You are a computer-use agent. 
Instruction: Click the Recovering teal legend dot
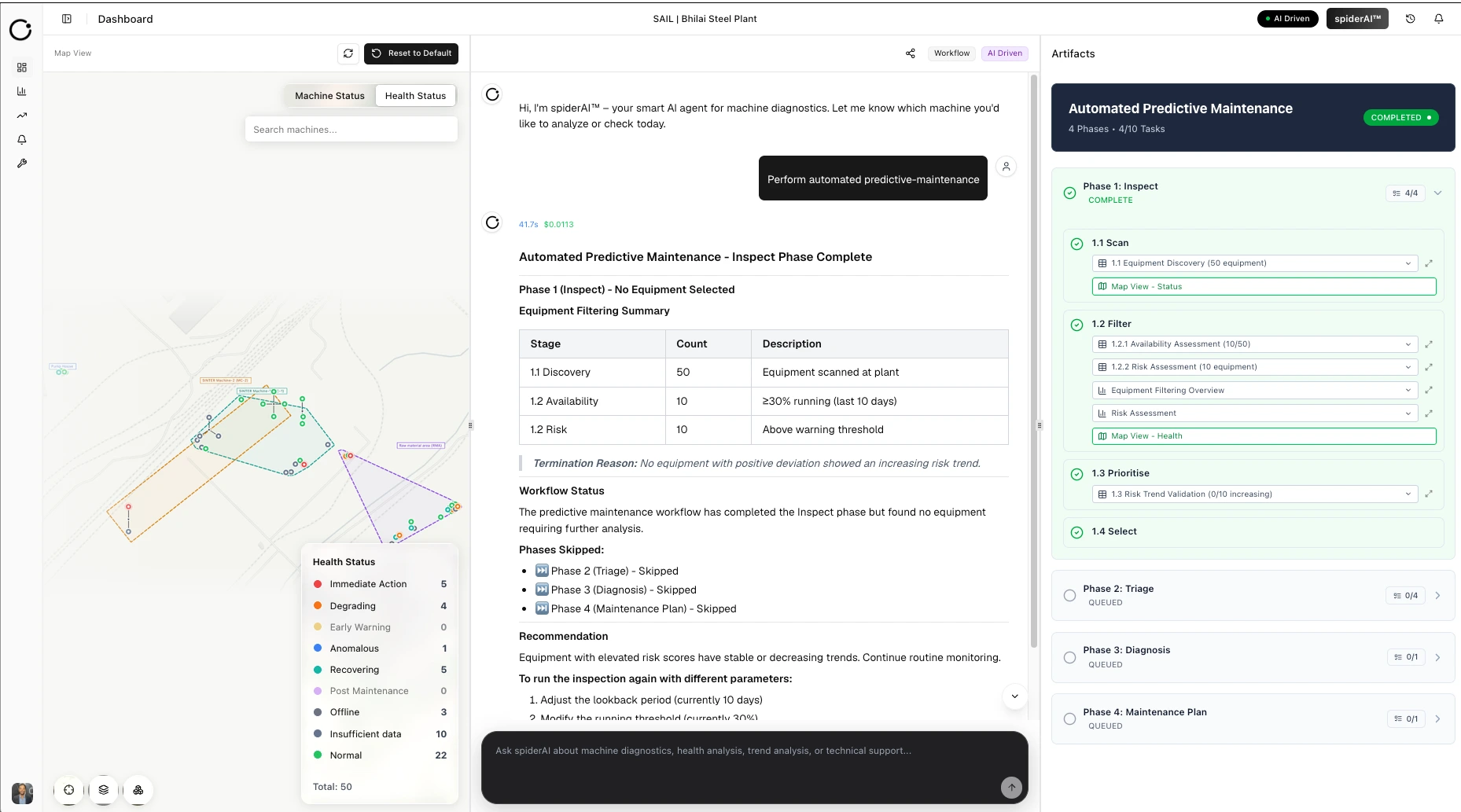point(318,670)
